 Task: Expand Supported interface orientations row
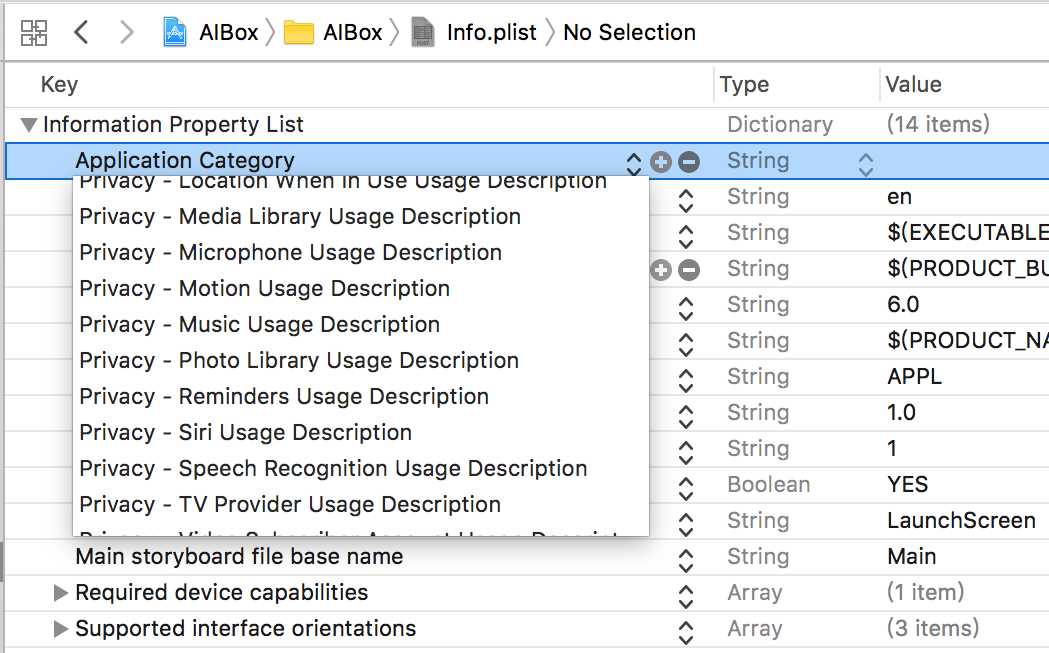61,629
